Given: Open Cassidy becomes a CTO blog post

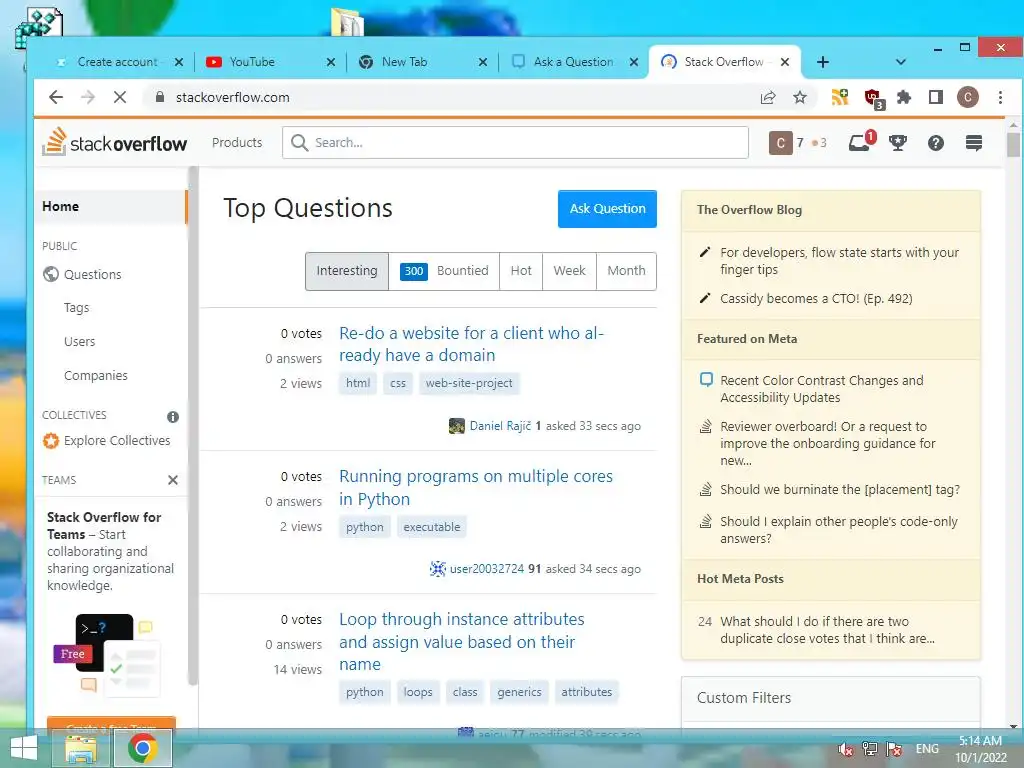Looking at the screenshot, I should tap(816, 298).
